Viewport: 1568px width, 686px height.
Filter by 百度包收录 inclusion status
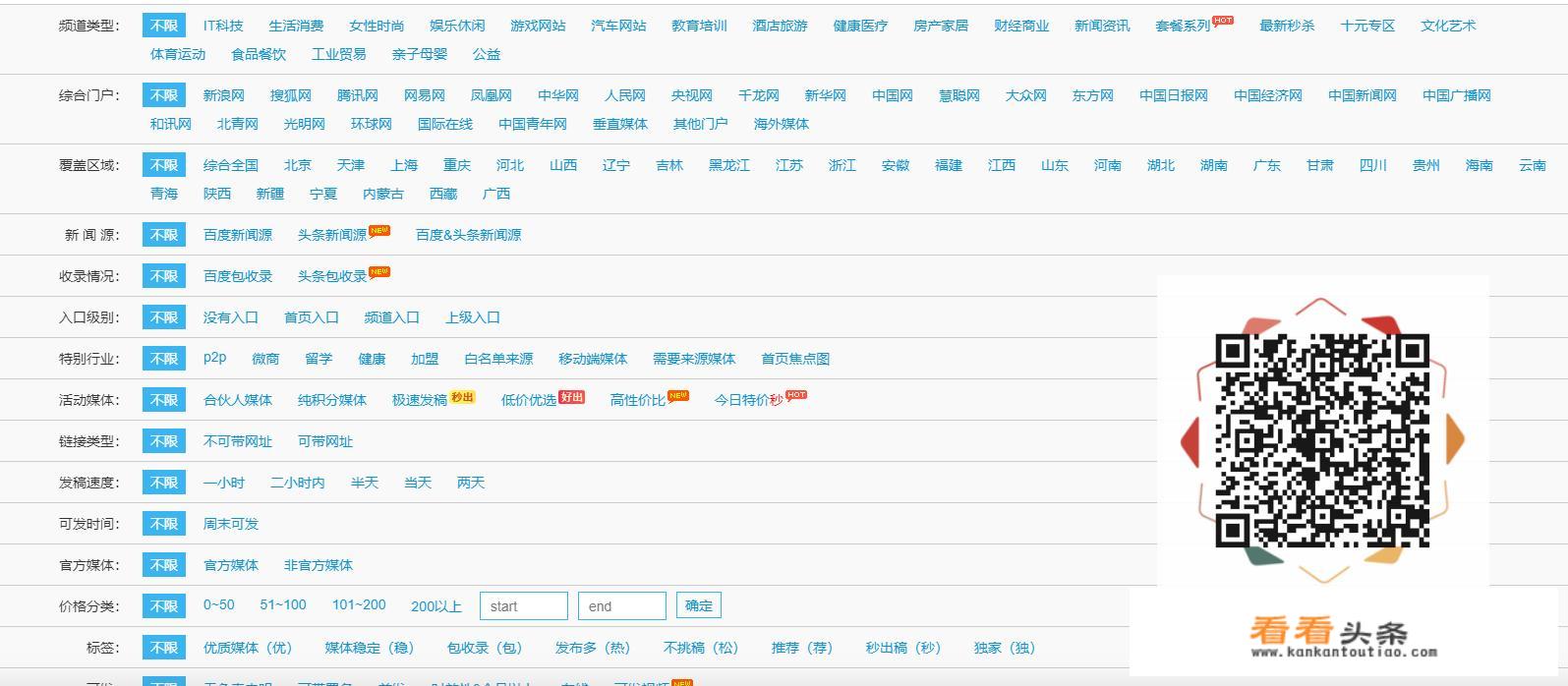tap(238, 276)
